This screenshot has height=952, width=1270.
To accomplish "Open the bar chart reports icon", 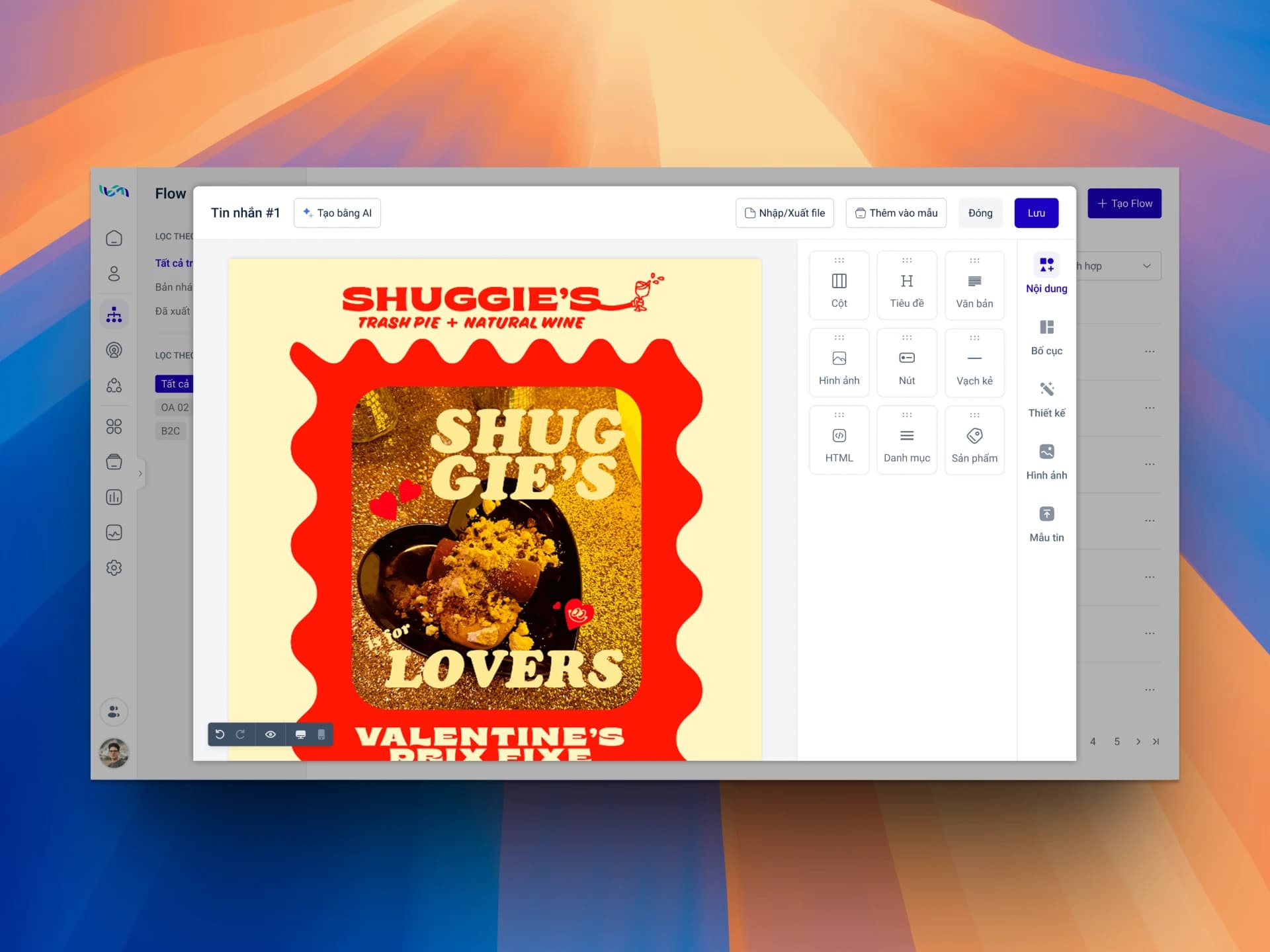I will click(x=114, y=497).
